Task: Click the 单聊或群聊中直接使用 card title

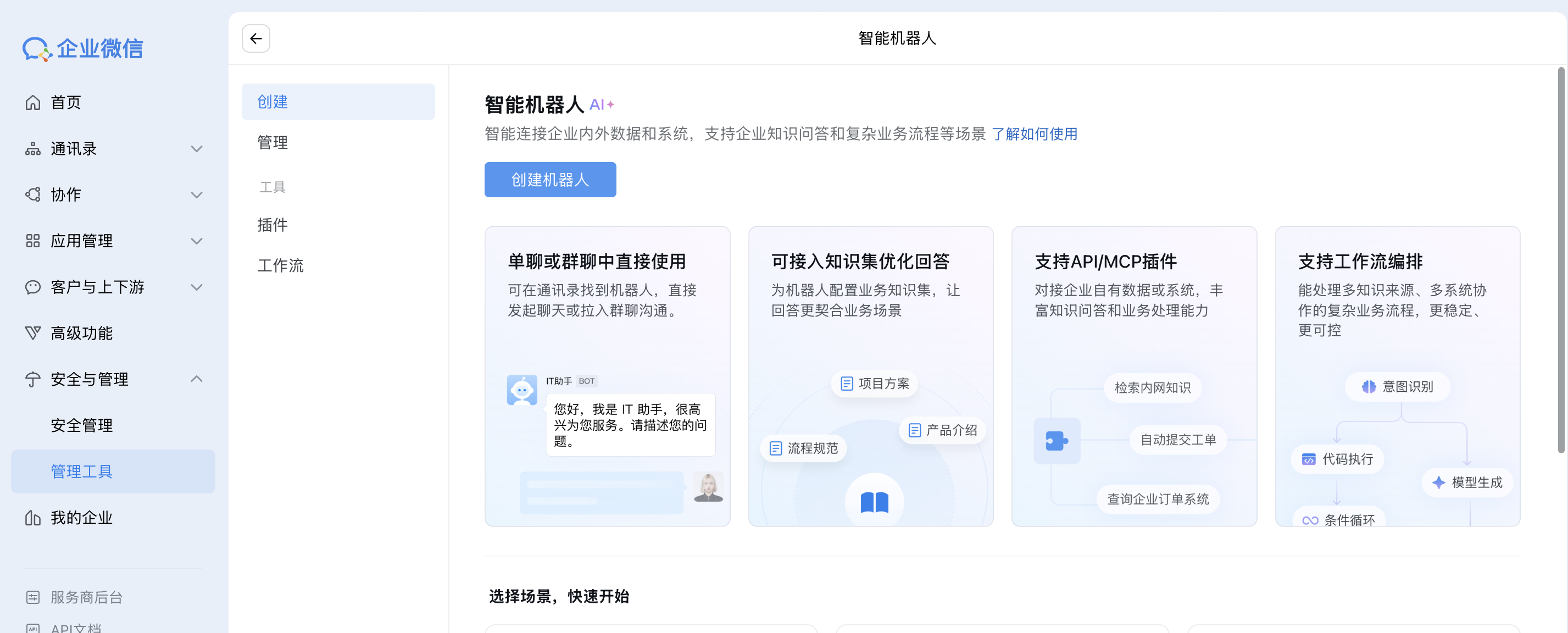Action: pyautogui.click(x=597, y=262)
